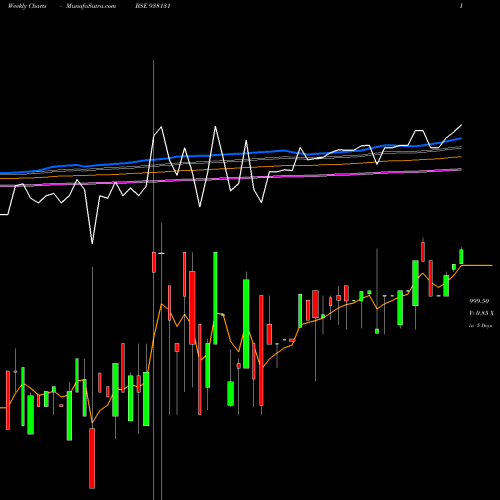The height and width of the screenshot is (500, 500).
Task: Click the 'V: 0.85 X' volume text
Action: (481, 313)
